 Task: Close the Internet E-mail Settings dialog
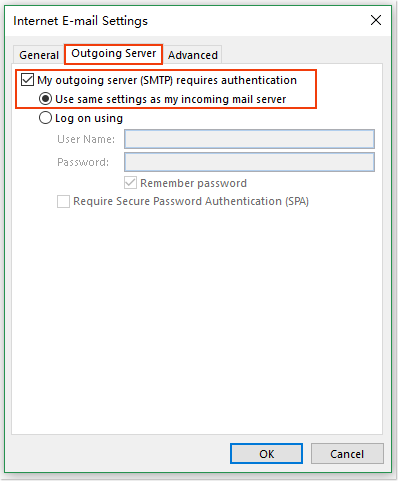(376, 20)
